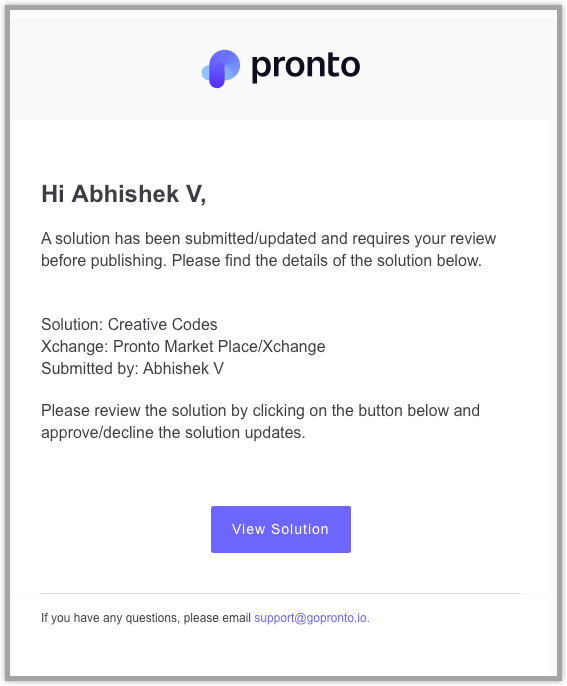Open the View Solution button
This screenshot has height=686, width=567.
[x=280, y=529]
